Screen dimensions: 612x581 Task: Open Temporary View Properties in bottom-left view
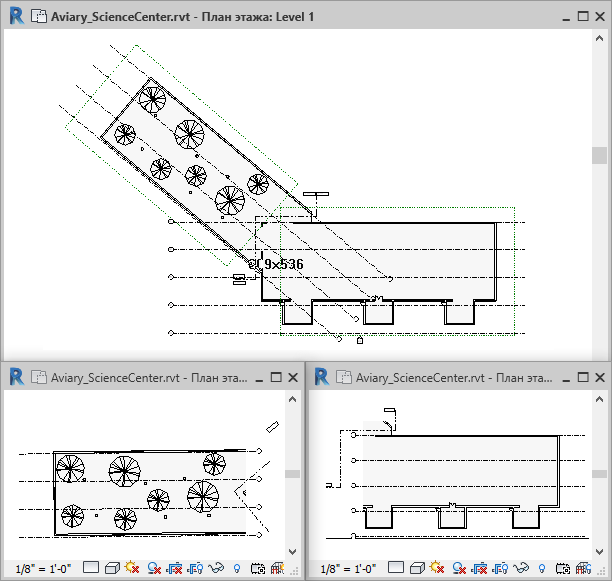coord(258,569)
